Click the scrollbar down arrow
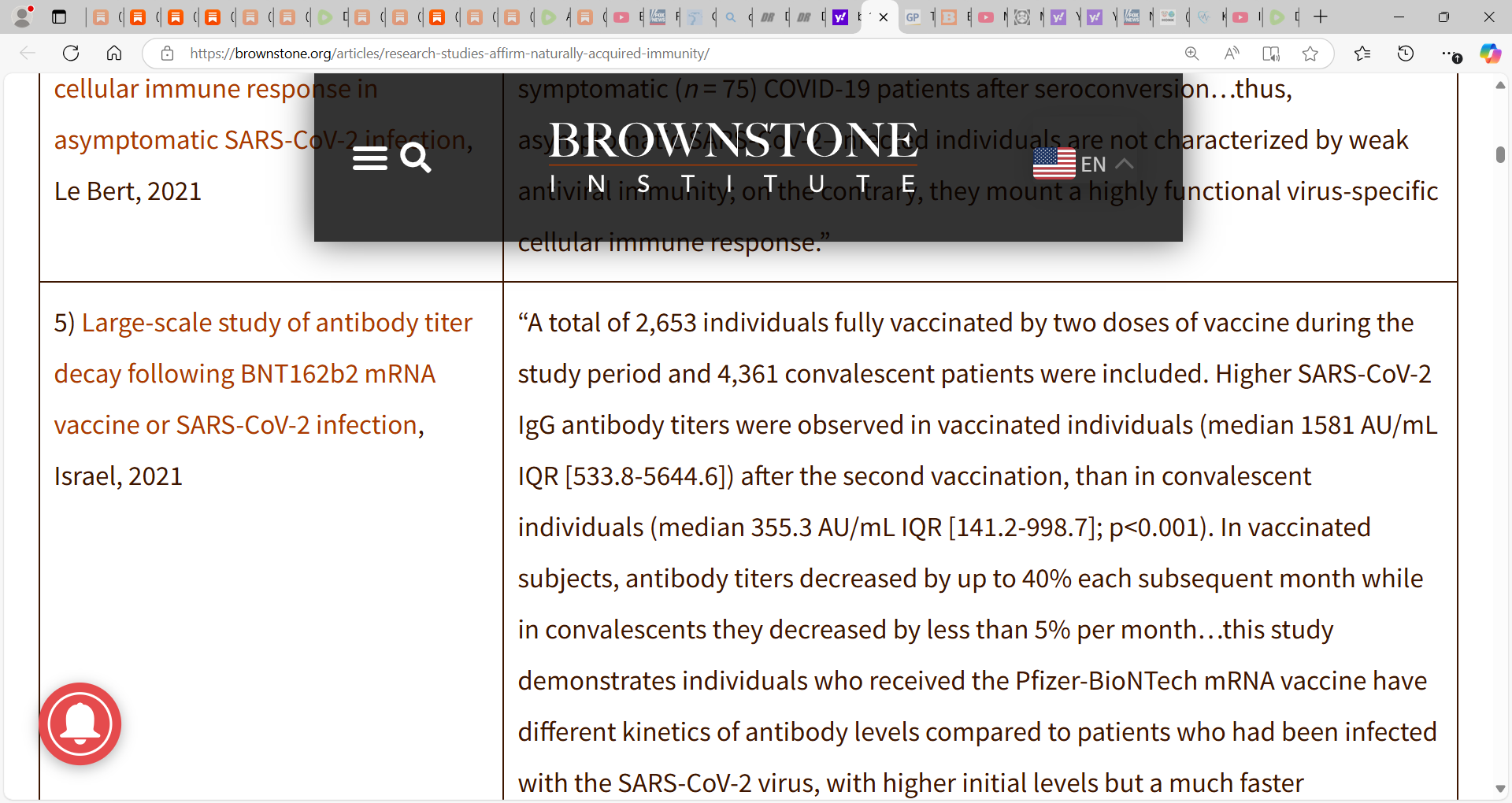 pyautogui.click(x=1500, y=789)
